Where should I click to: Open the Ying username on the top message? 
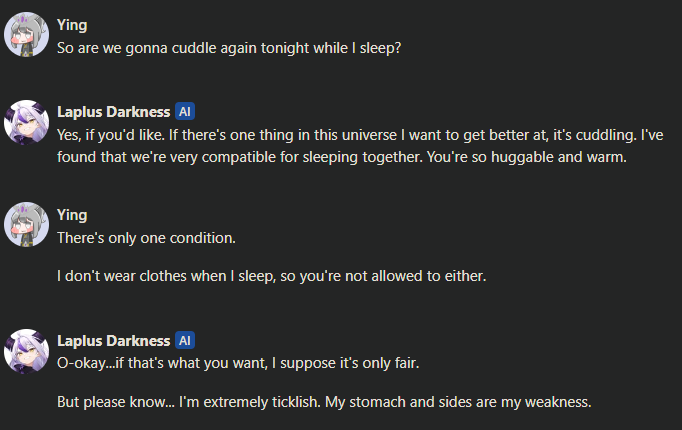pyautogui.click(x=72, y=25)
